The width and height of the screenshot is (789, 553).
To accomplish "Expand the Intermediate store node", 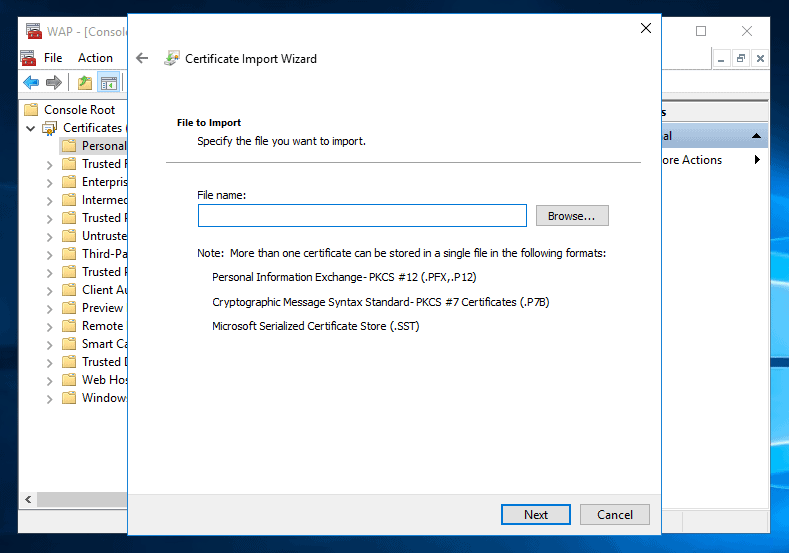I will (49, 201).
